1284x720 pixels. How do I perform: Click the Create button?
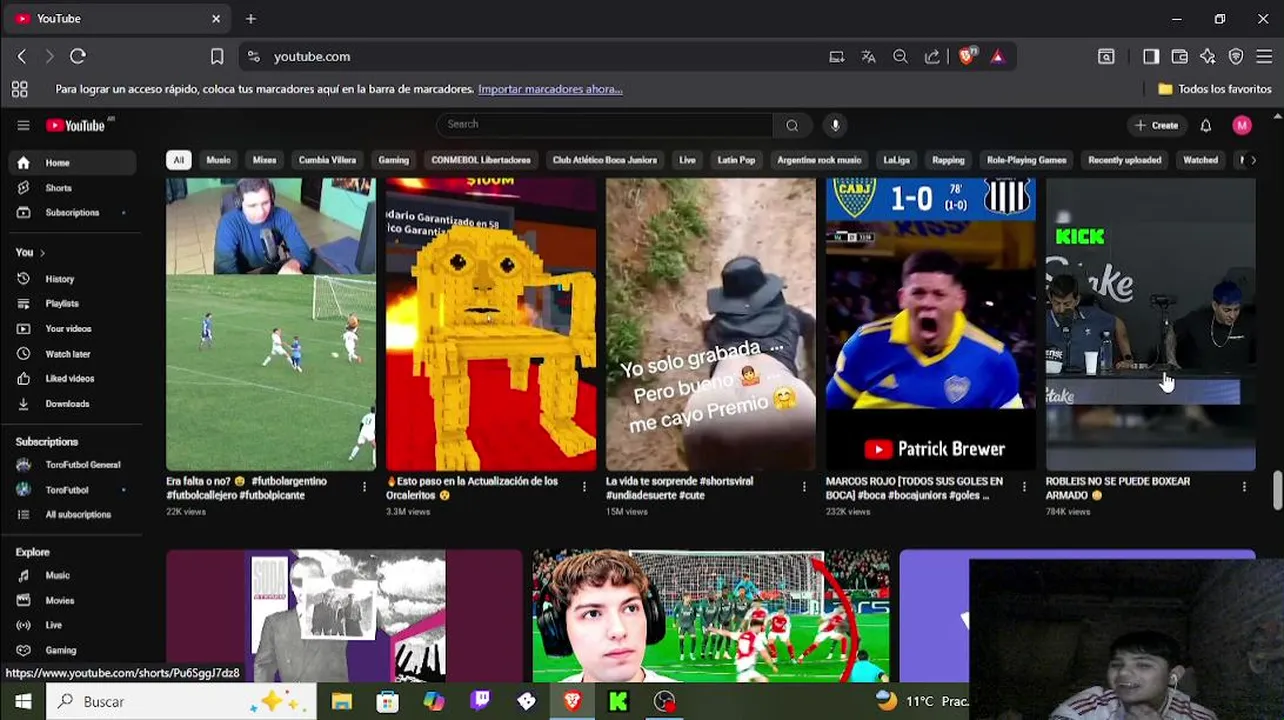[x=1157, y=125]
